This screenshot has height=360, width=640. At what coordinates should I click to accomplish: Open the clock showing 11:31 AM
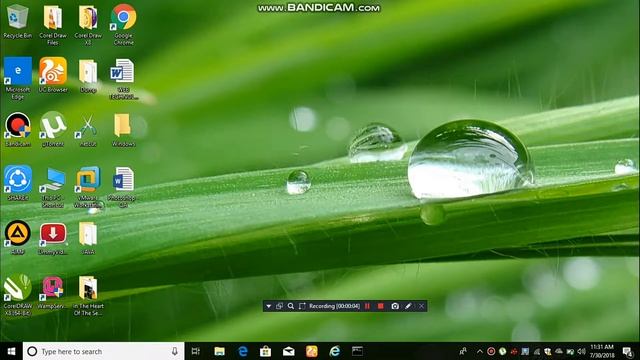(602, 351)
